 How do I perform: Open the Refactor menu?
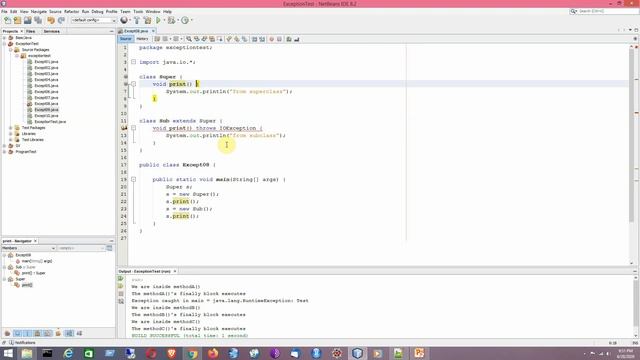pyautogui.click(x=71, y=11)
